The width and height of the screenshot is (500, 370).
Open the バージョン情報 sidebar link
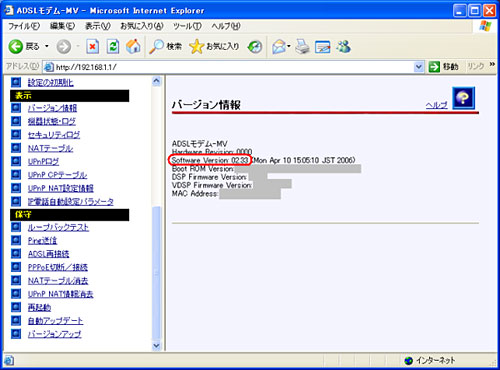click(x=52, y=108)
